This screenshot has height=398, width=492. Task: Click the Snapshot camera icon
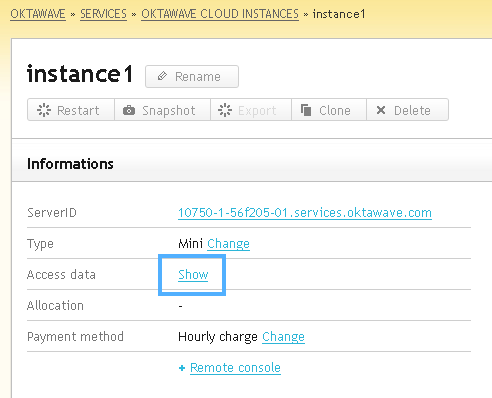tap(129, 110)
